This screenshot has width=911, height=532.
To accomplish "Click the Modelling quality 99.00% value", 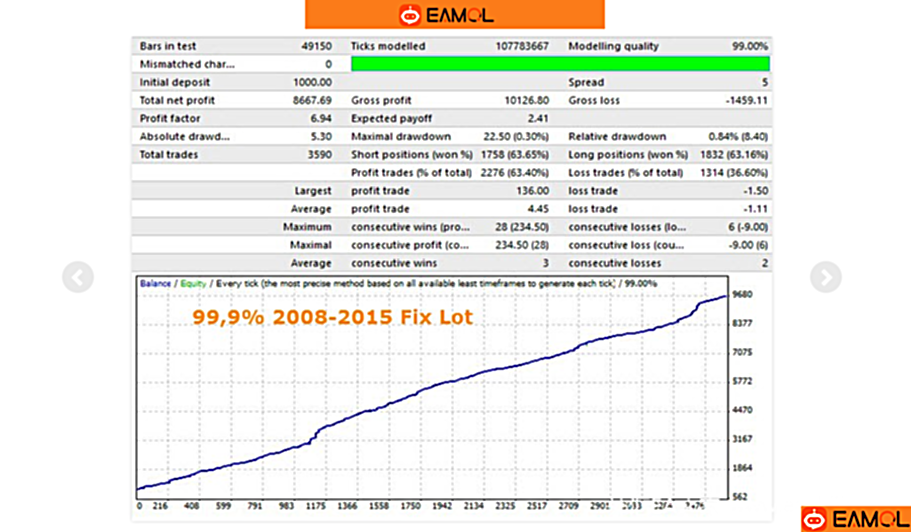I will (749, 46).
